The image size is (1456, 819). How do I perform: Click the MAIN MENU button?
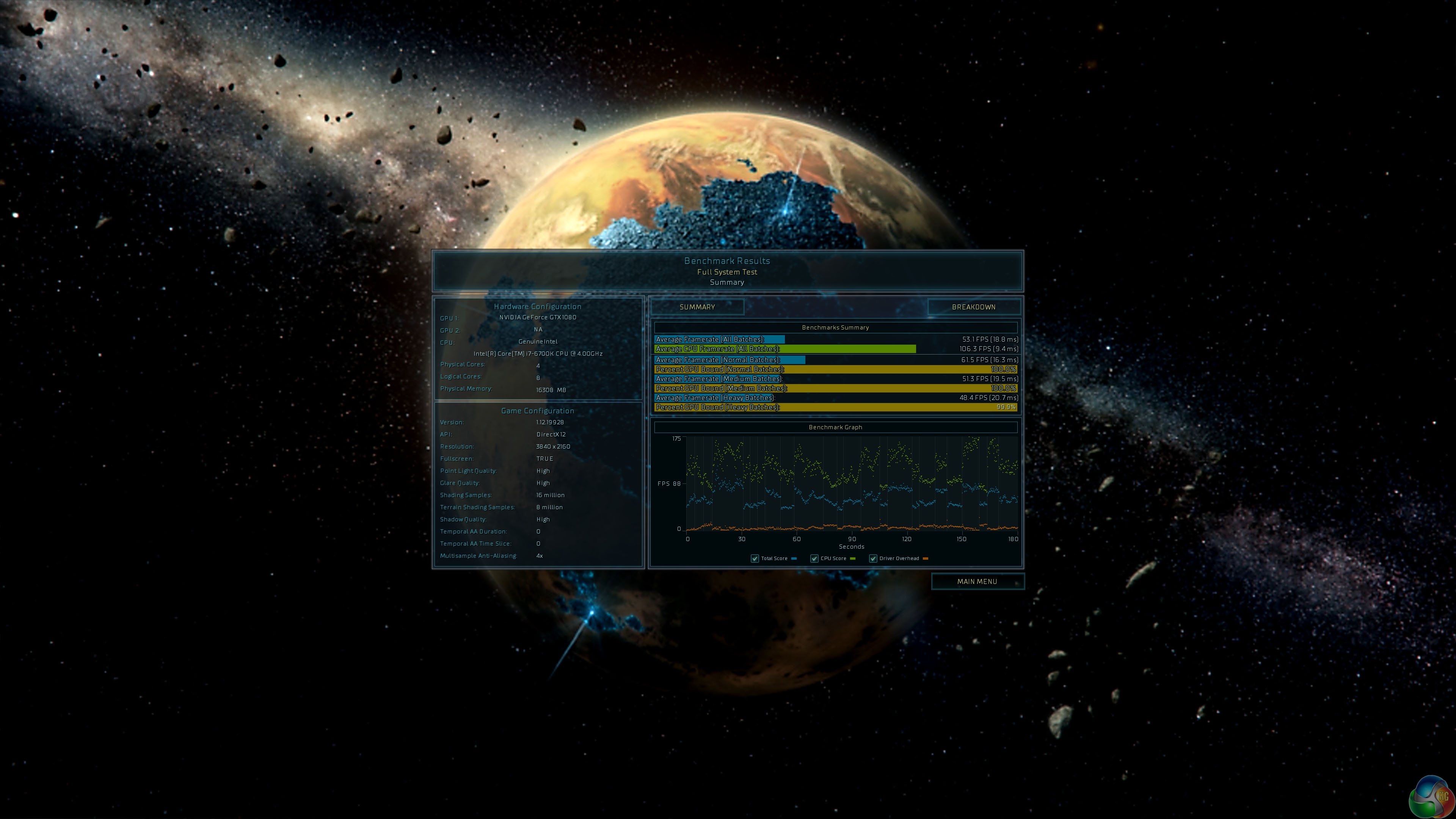(x=977, y=581)
